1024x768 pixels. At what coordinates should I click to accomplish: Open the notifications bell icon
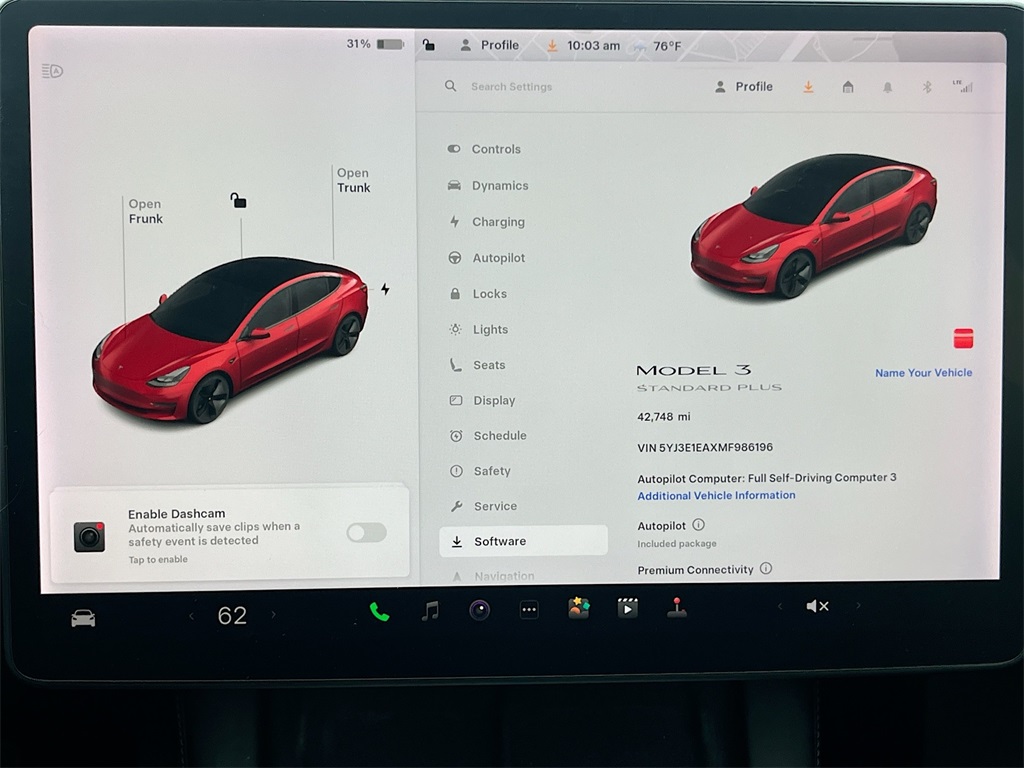pos(887,87)
